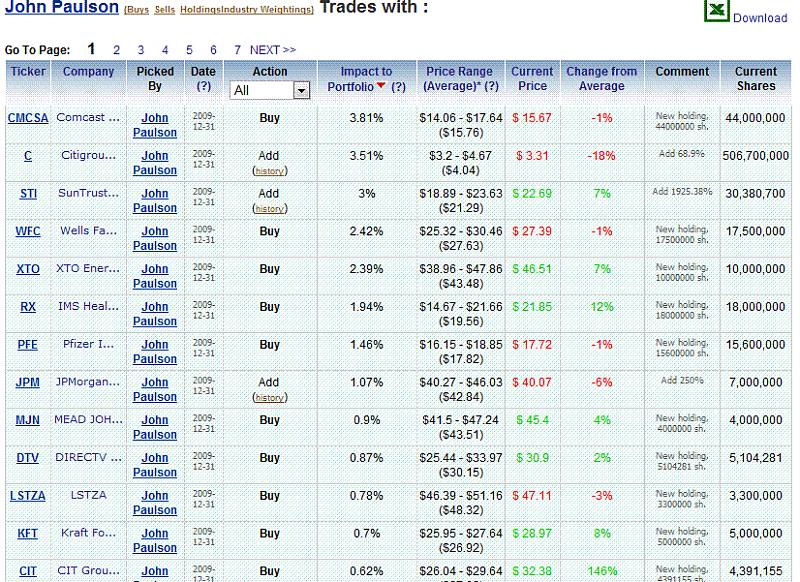The image size is (800, 582).
Task: Open the C ticker link for Citigroup
Action: (x=28, y=156)
